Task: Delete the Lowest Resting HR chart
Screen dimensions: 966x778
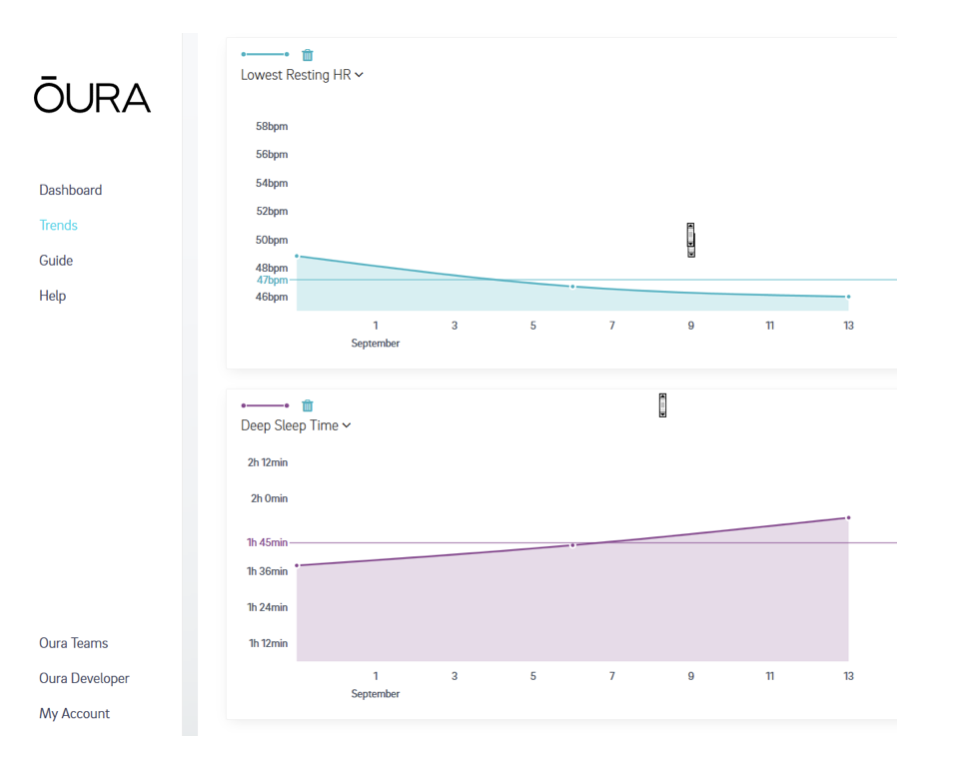Action: pyautogui.click(x=308, y=55)
